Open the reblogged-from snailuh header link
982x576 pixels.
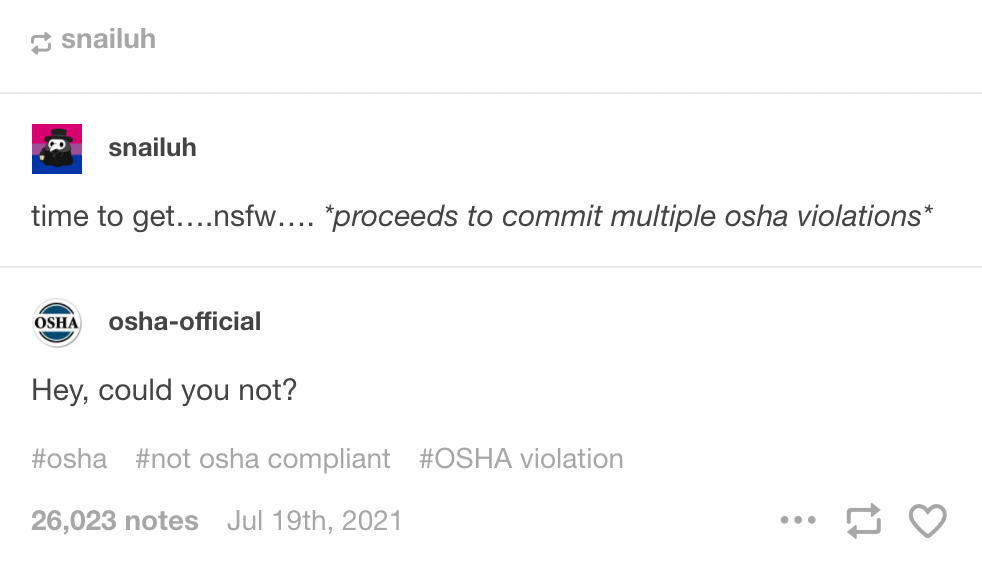108,39
